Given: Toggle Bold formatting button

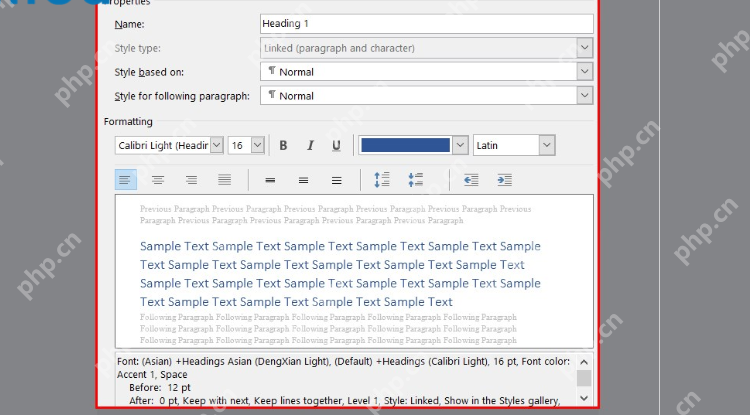Looking at the screenshot, I should (x=283, y=145).
